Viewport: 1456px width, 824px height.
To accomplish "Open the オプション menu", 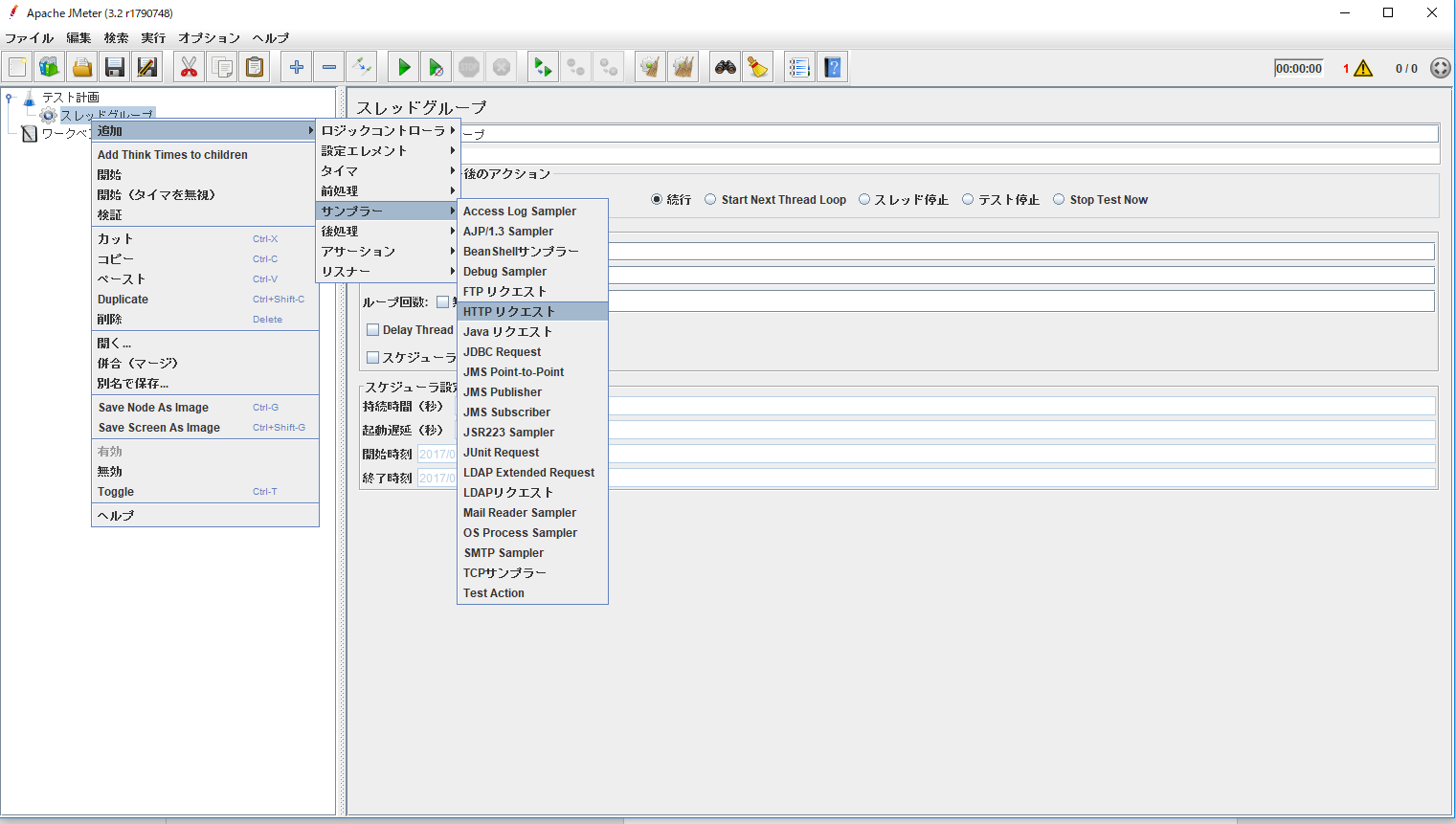I will pyautogui.click(x=209, y=37).
